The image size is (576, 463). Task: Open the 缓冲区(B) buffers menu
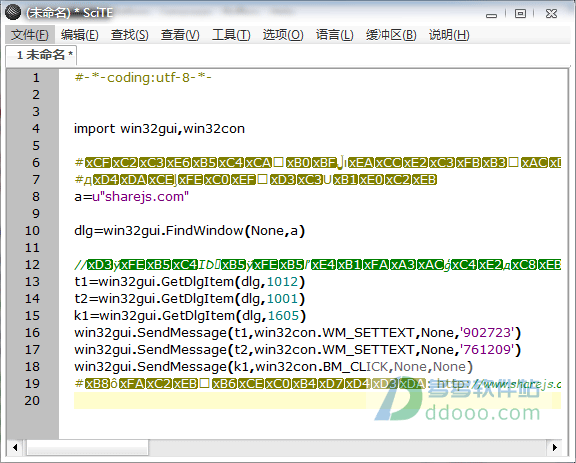[391, 35]
